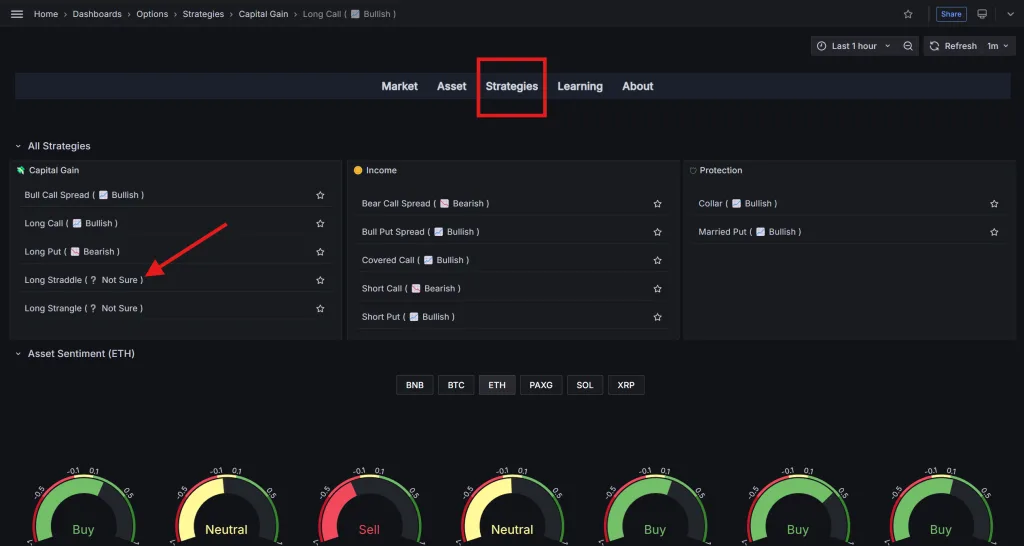Collapse the All Strategies section
The image size is (1024, 546).
(x=18, y=146)
